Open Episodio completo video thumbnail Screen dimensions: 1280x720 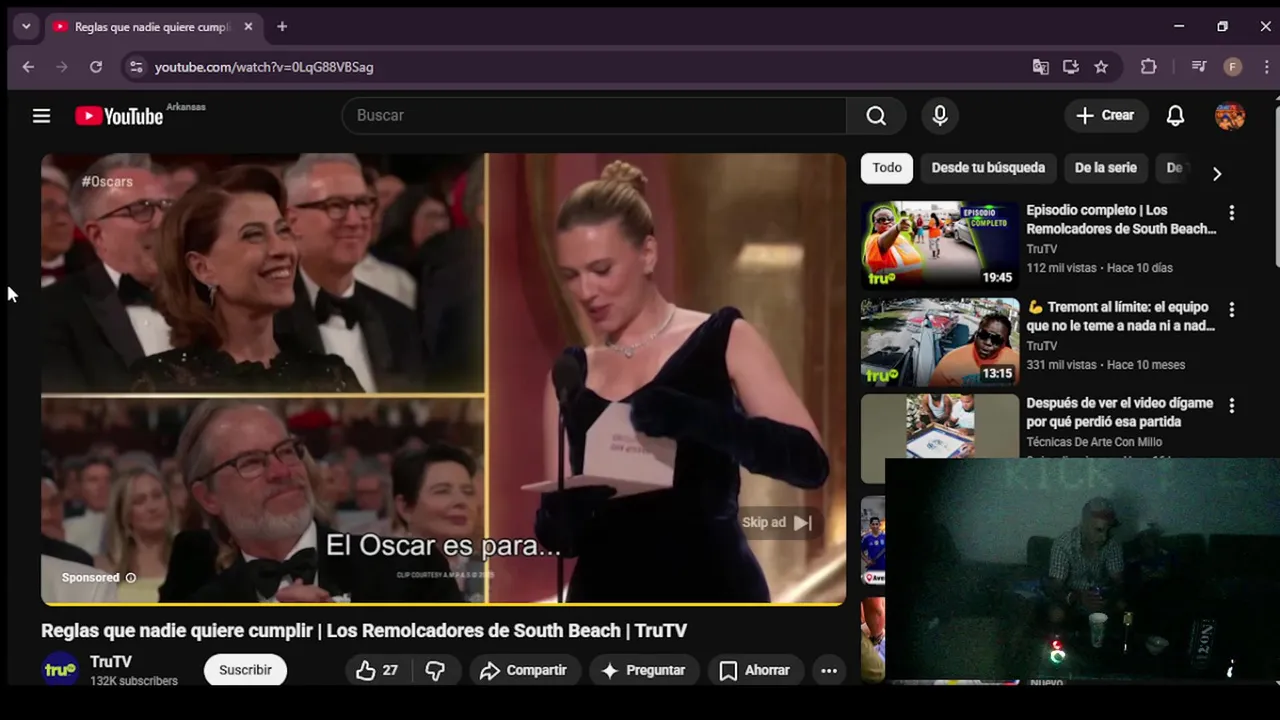[940, 246]
